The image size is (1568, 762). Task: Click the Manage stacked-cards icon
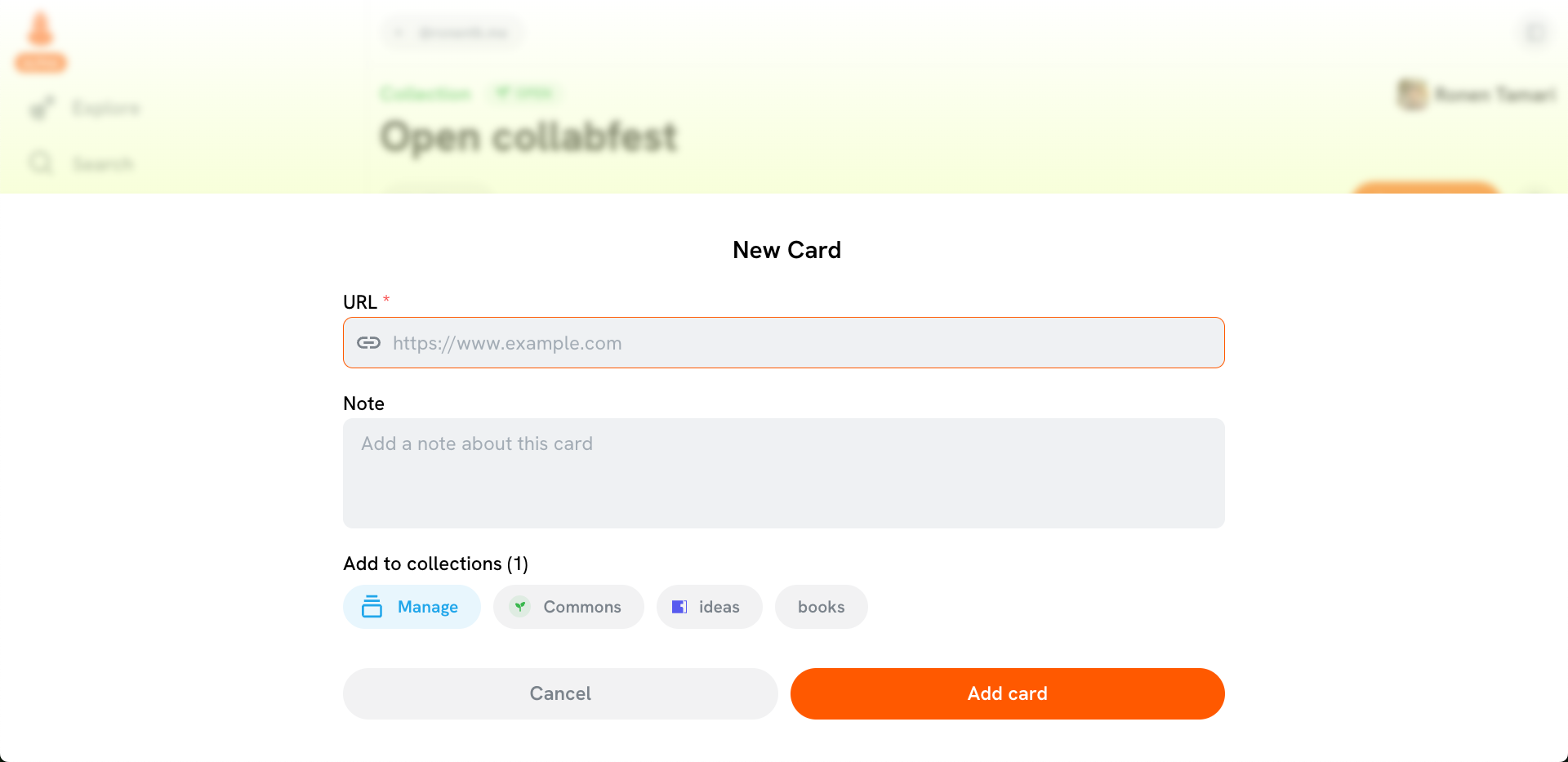point(372,607)
